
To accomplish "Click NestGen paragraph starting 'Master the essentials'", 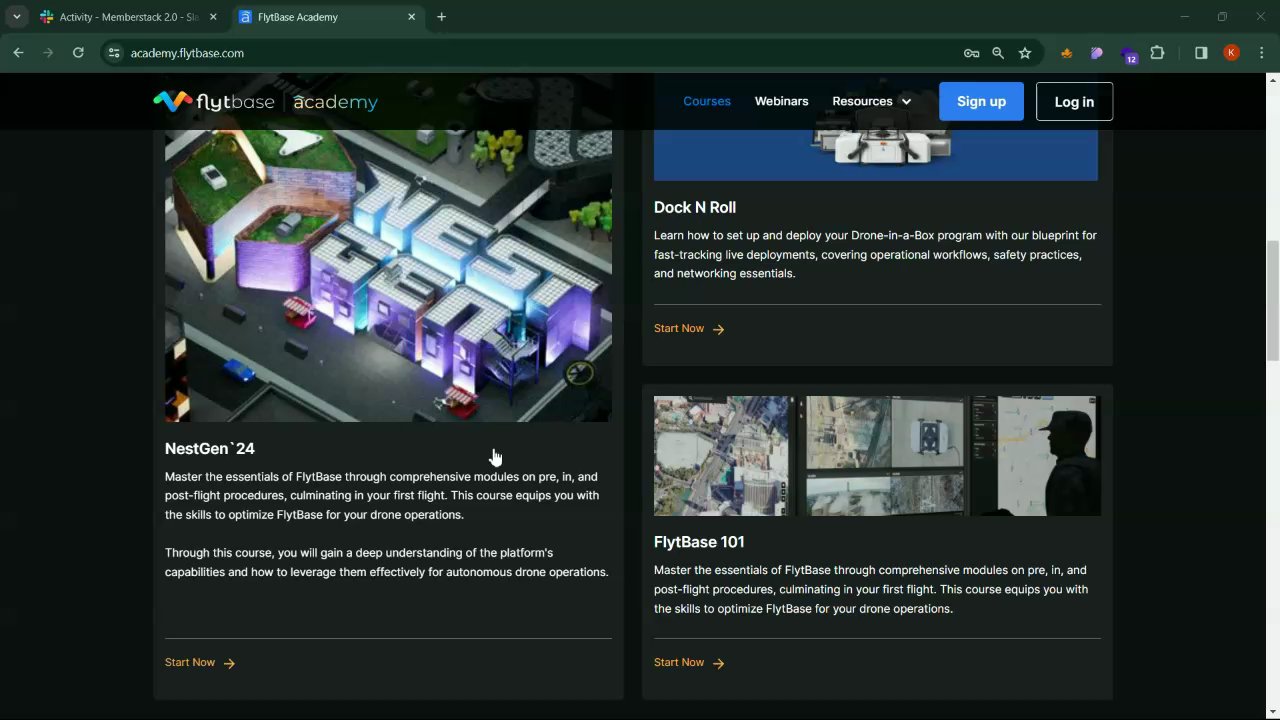I will (x=383, y=496).
